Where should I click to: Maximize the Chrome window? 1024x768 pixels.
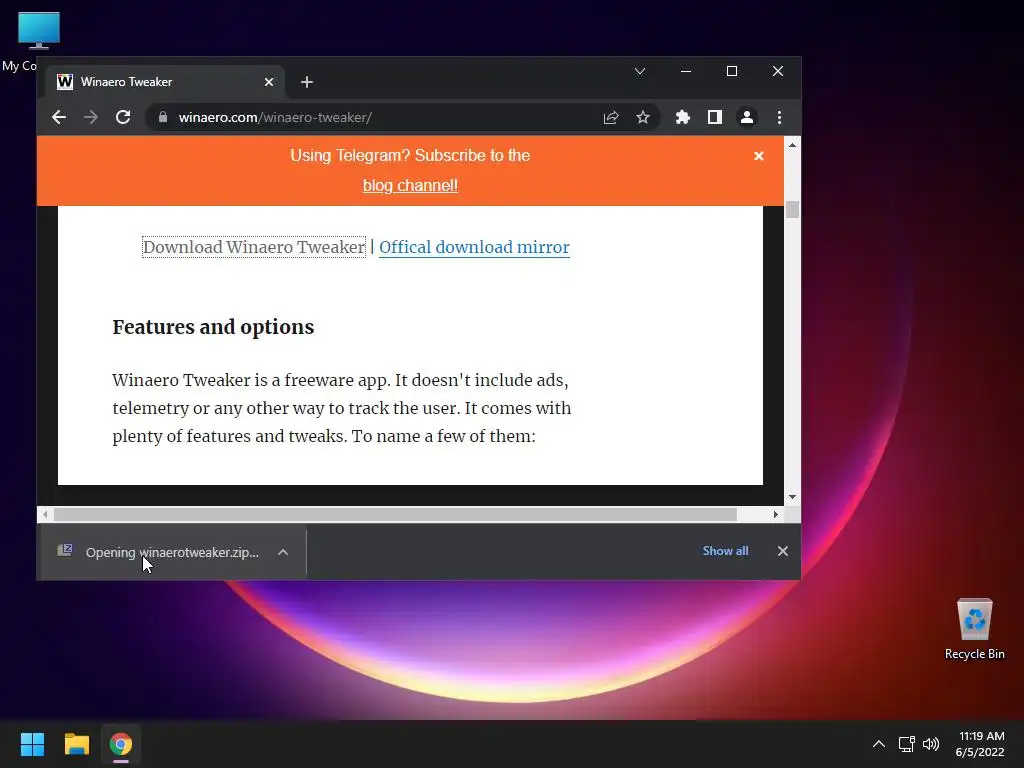731,71
